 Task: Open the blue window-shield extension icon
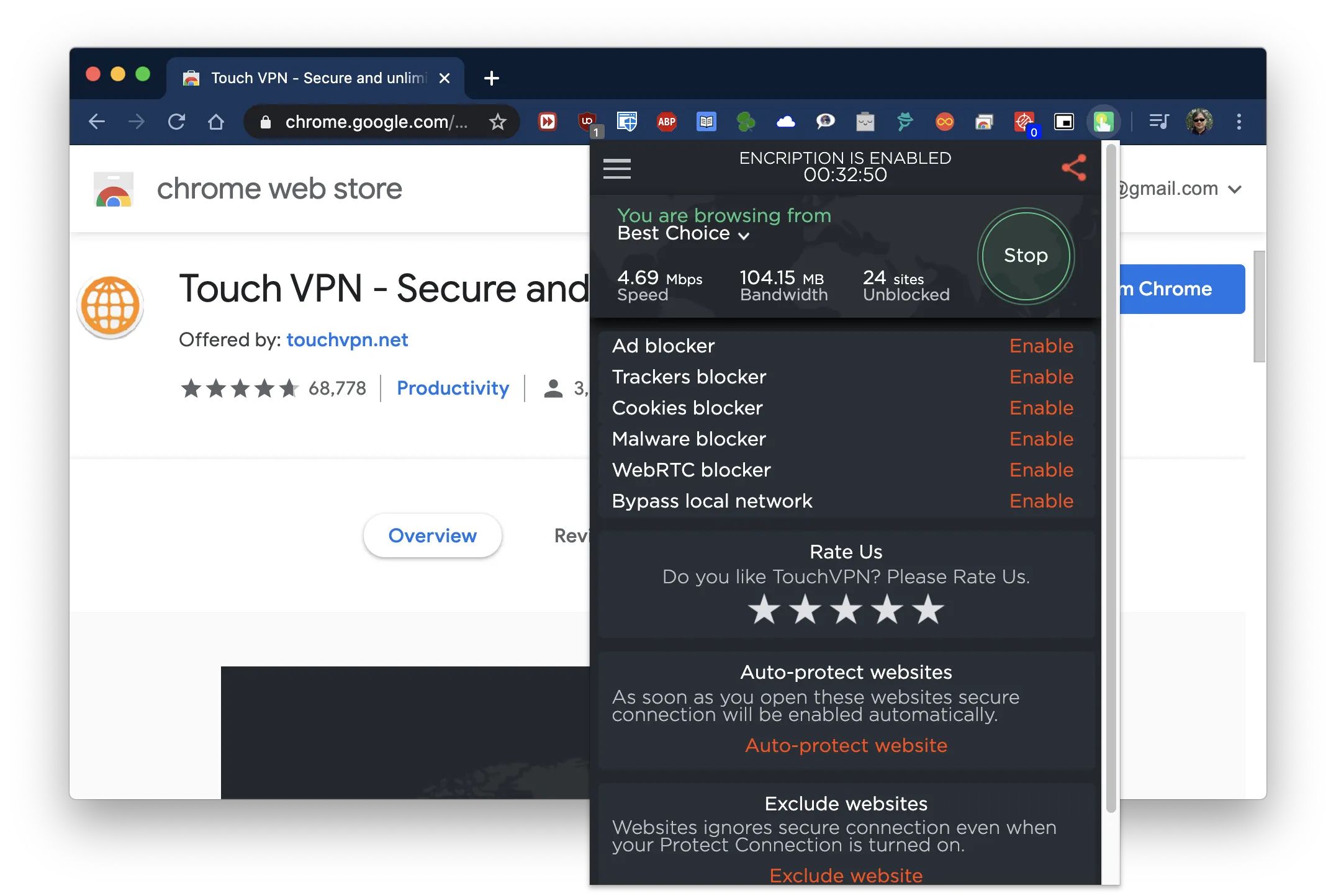[x=626, y=122]
